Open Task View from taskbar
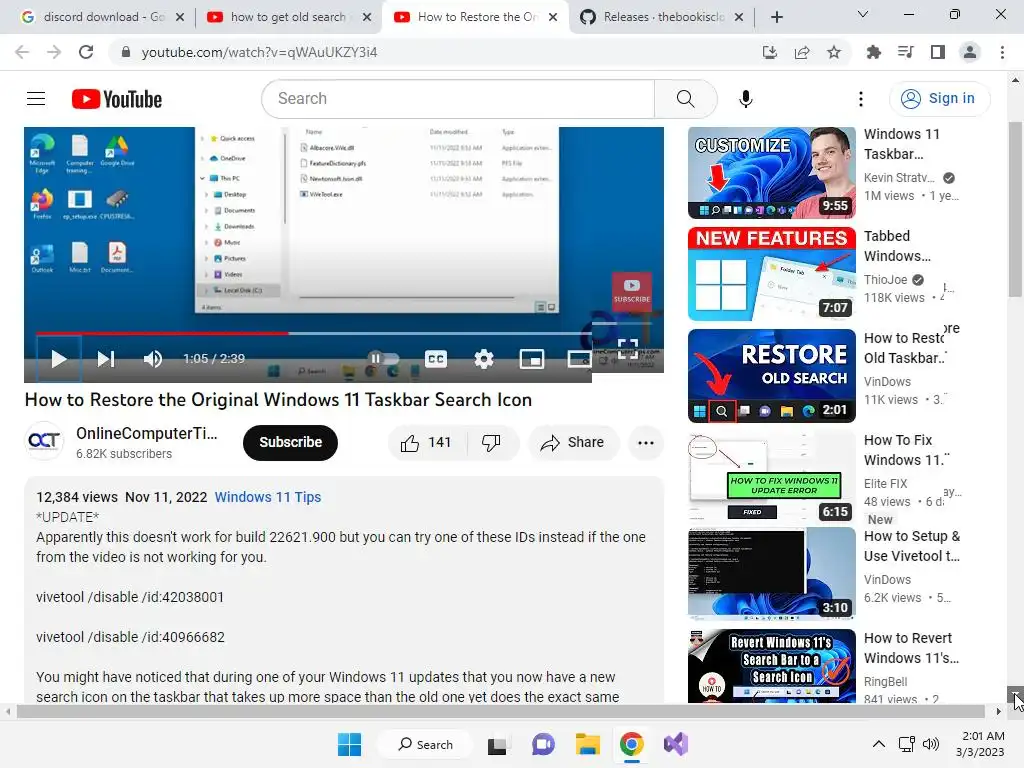 coord(497,744)
